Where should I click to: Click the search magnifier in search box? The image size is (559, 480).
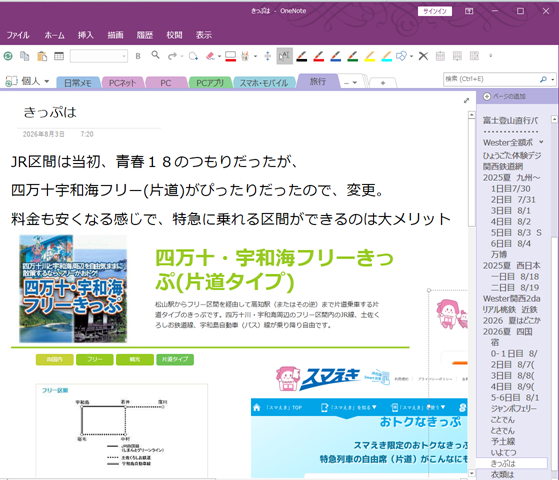(543, 79)
